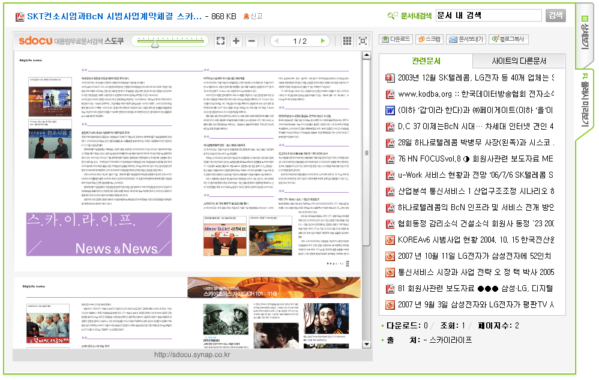Focus the 문서 내 검색 input field
The width and height of the screenshot is (599, 380).
489,16
